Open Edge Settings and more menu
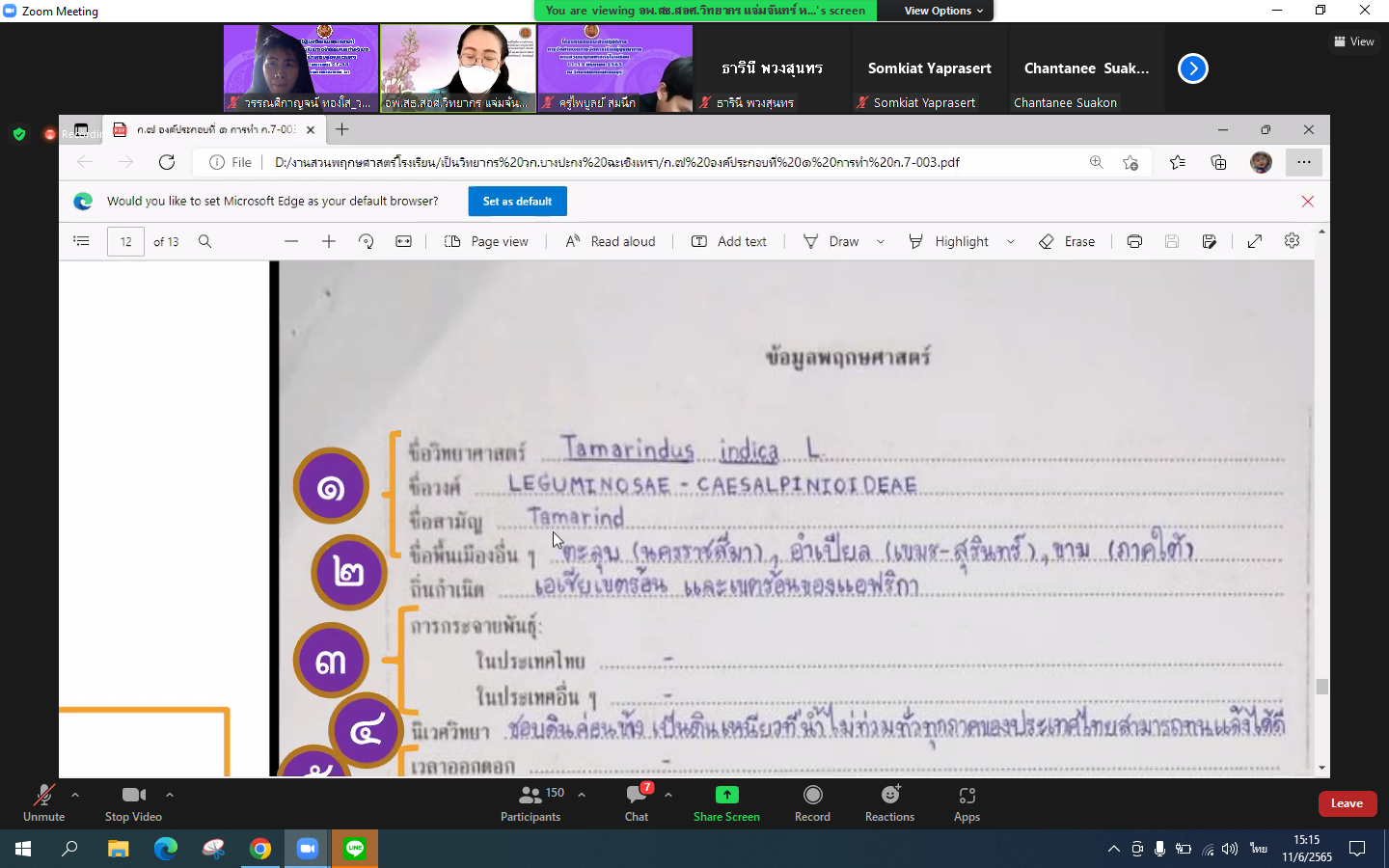 coord(1304,162)
